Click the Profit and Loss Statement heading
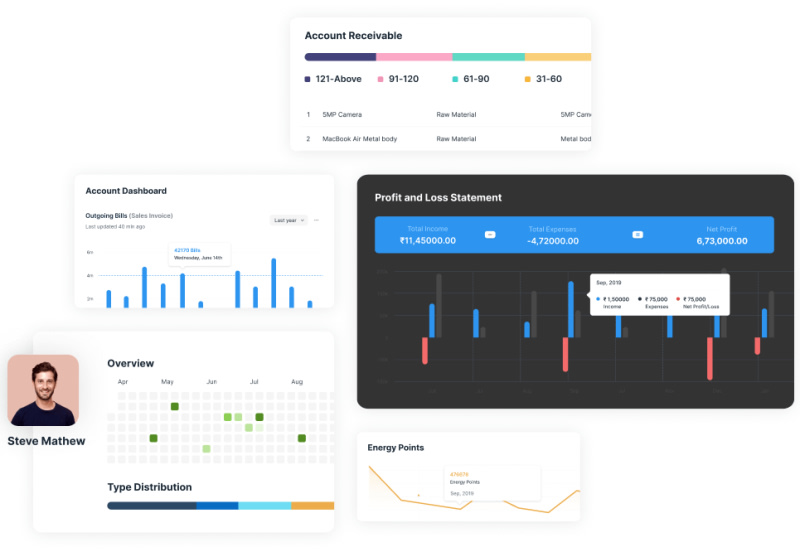Viewport: 800px width, 552px height. click(438, 197)
